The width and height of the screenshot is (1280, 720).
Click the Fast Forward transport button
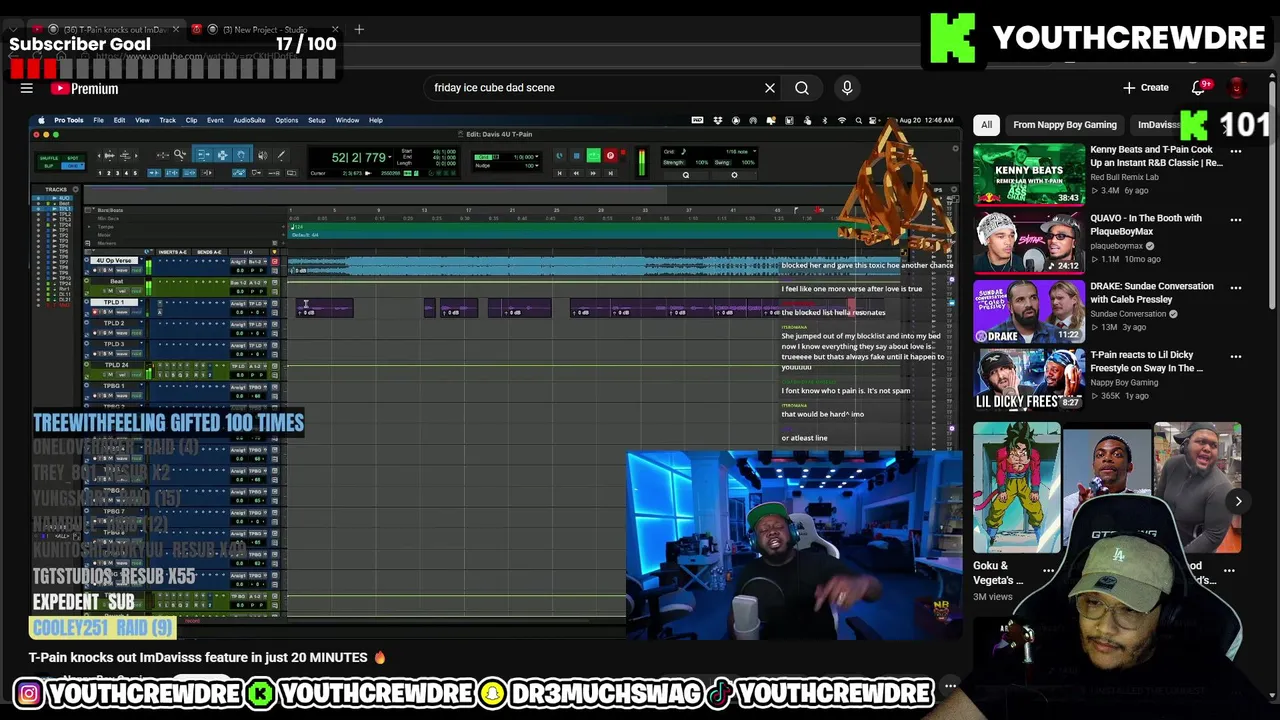tap(593, 173)
